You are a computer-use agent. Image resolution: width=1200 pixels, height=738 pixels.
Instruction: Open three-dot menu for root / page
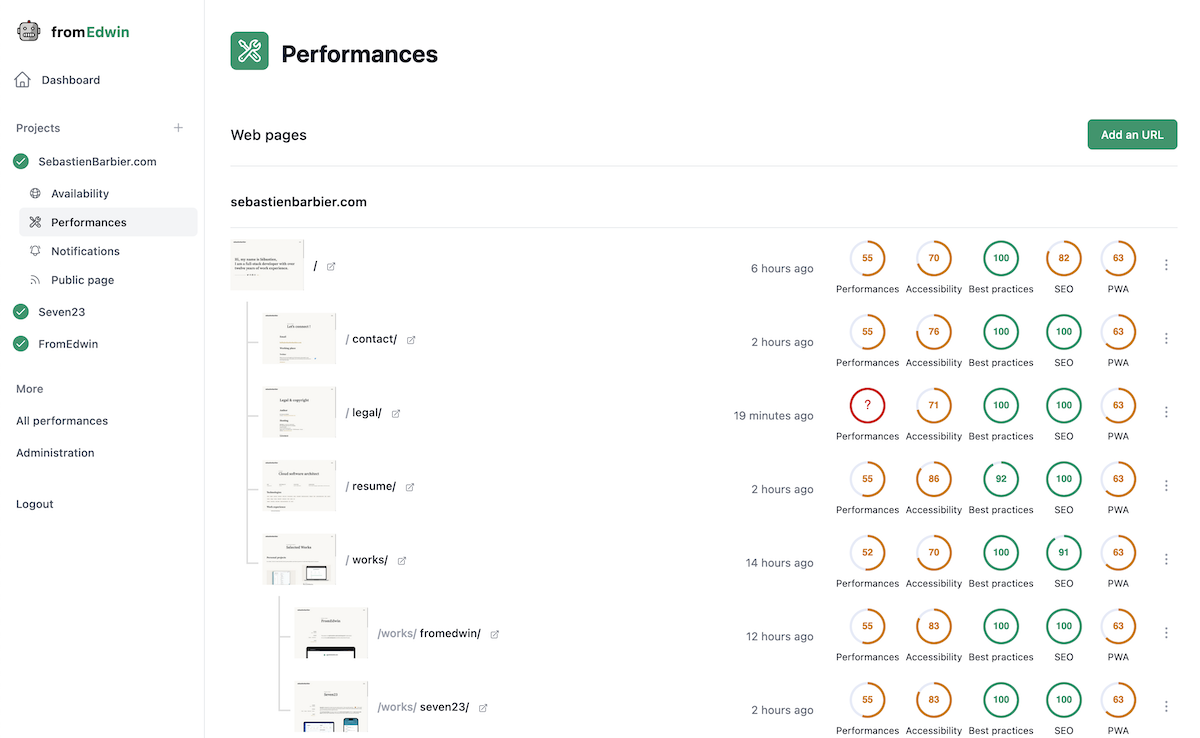tap(1166, 265)
